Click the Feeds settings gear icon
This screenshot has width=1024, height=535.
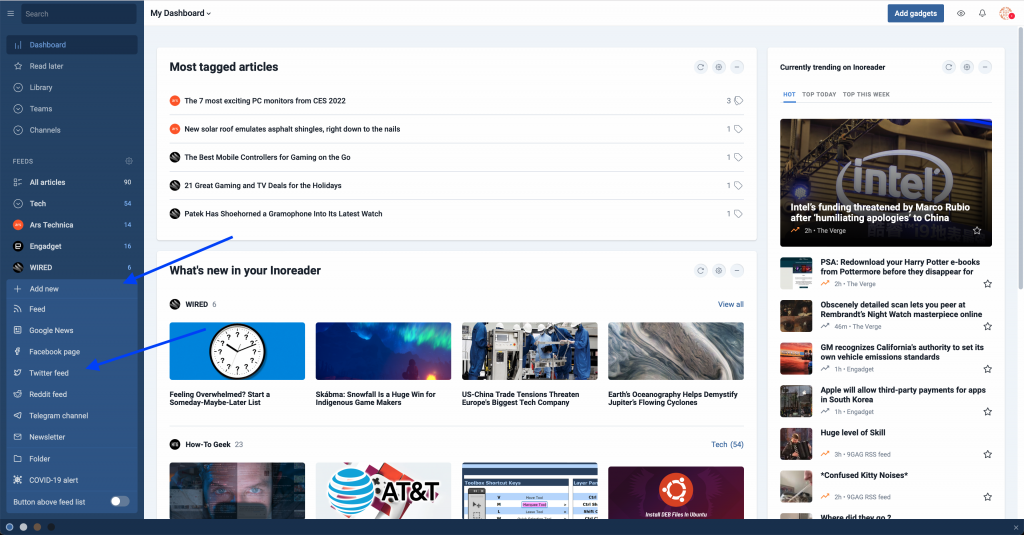(x=129, y=161)
